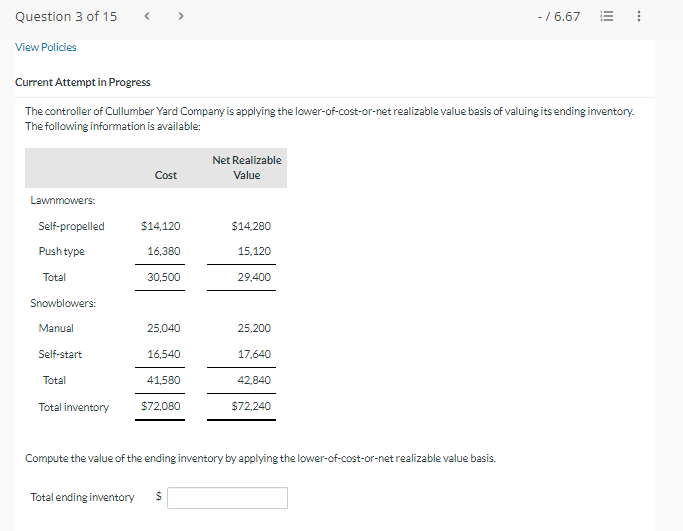The width and height of the screenshot is (683, 531).
Task: Select the Net Realizable Value column header
Action: click(246, 167)
